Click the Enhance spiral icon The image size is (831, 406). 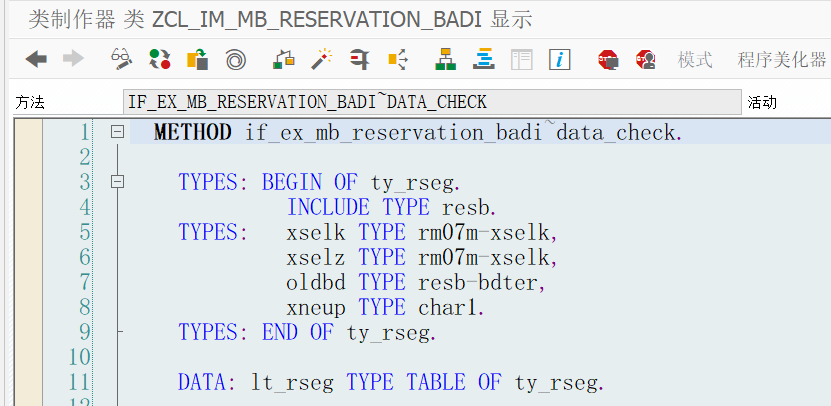point(235,59)
